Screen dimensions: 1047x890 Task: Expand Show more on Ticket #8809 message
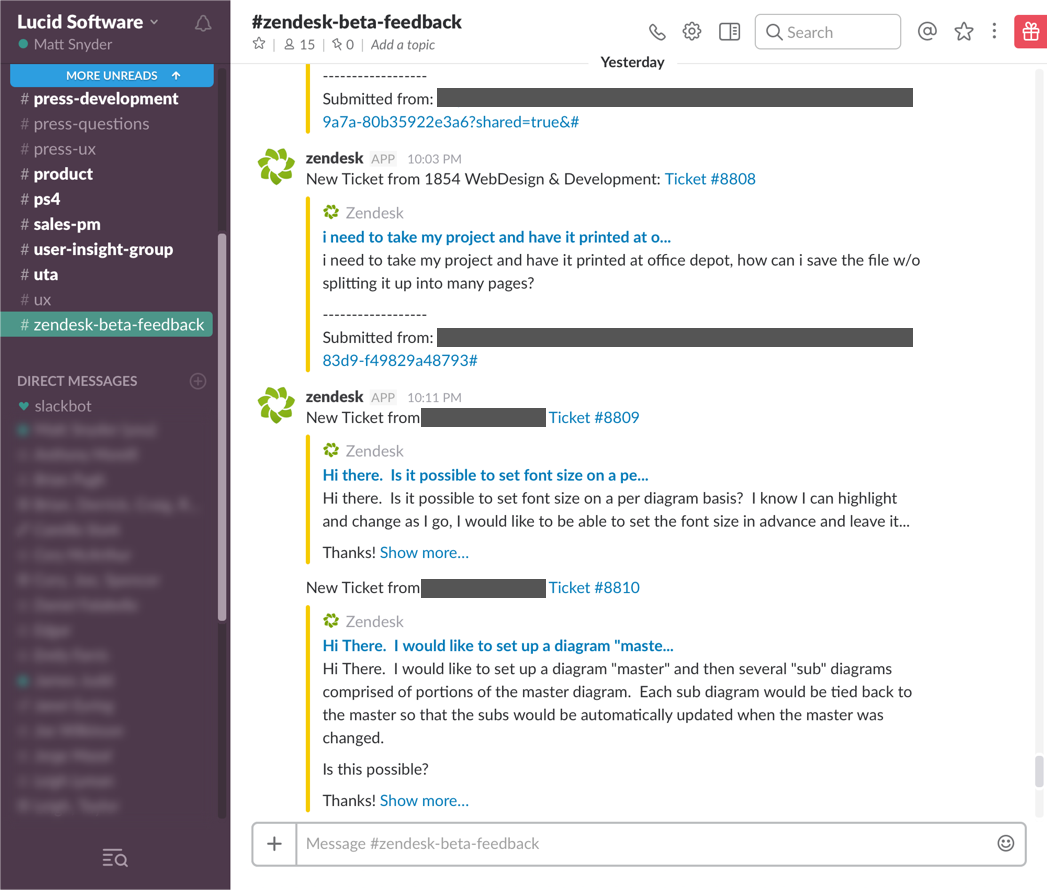click(x=424, y=552)
